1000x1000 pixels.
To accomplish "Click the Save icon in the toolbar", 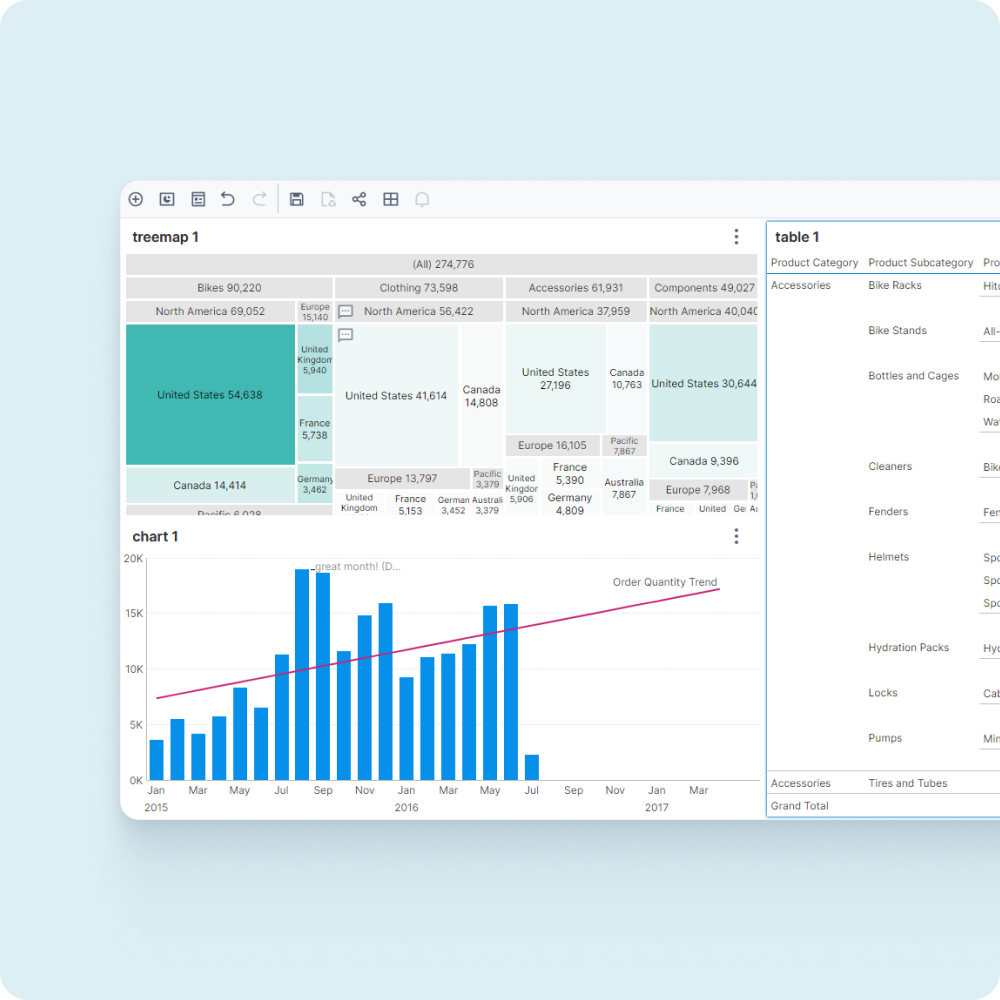I will (297, 199).
